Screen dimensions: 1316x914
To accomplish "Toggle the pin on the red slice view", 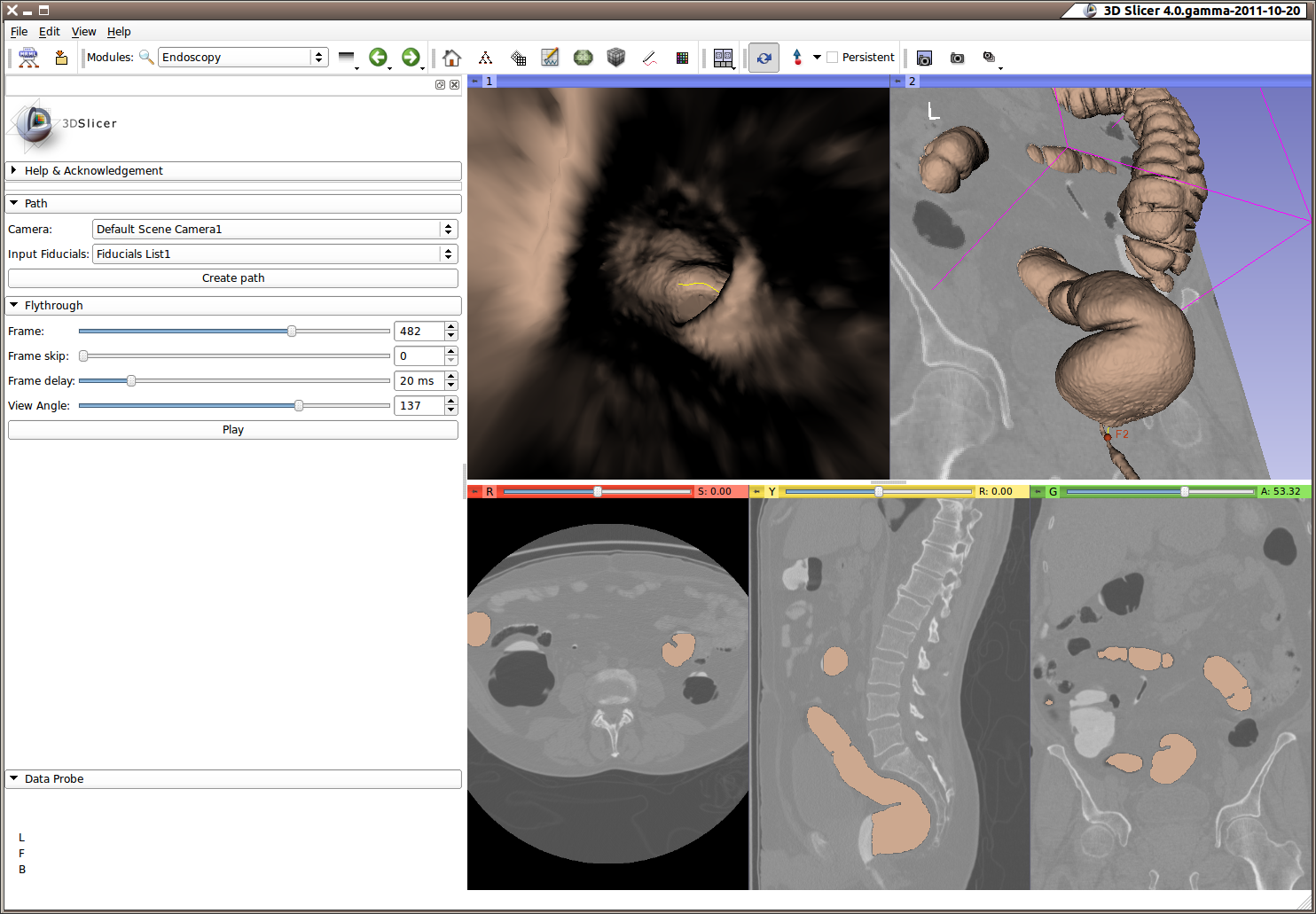I will click(475, 491).
